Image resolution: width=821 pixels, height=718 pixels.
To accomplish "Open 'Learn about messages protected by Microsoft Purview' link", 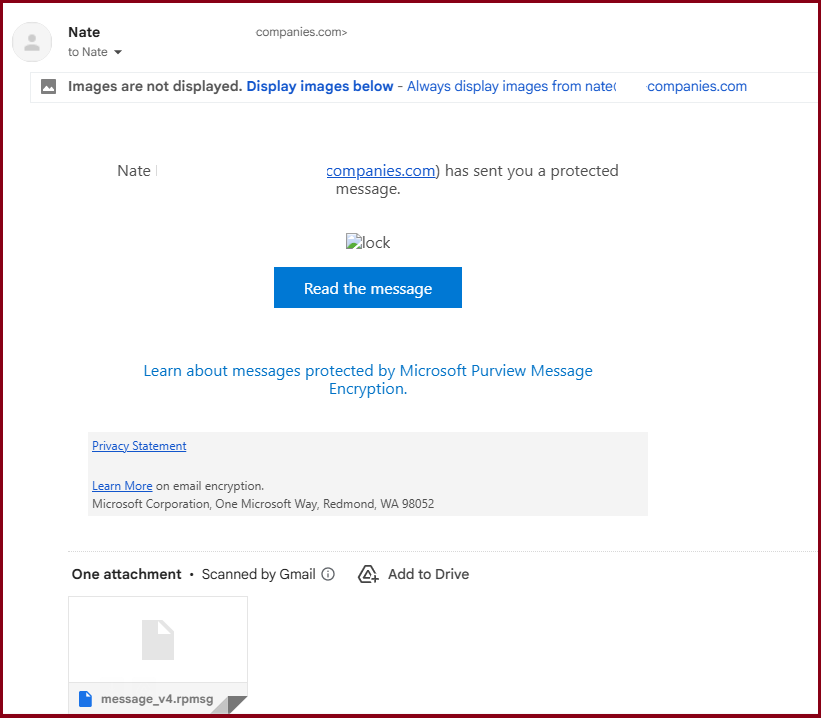I will click(368, 379).
